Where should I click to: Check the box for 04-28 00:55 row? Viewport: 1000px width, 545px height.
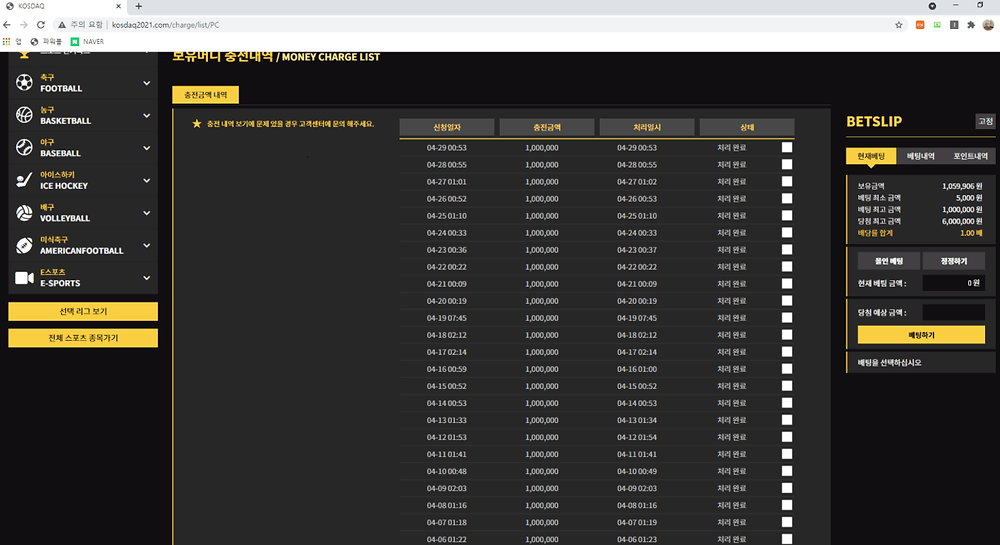(787, 164)
